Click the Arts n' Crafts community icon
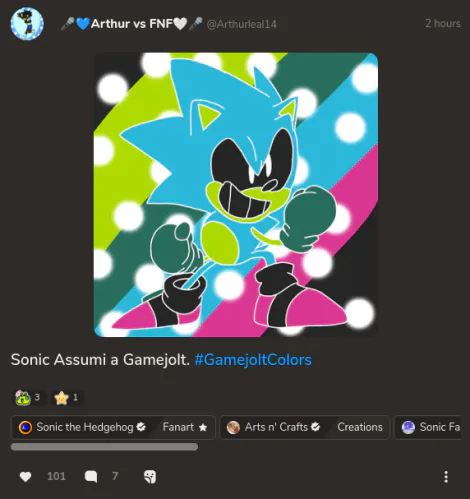Image resolution: width=470 pixels, height=499 pixels. (x=233, y=427)
